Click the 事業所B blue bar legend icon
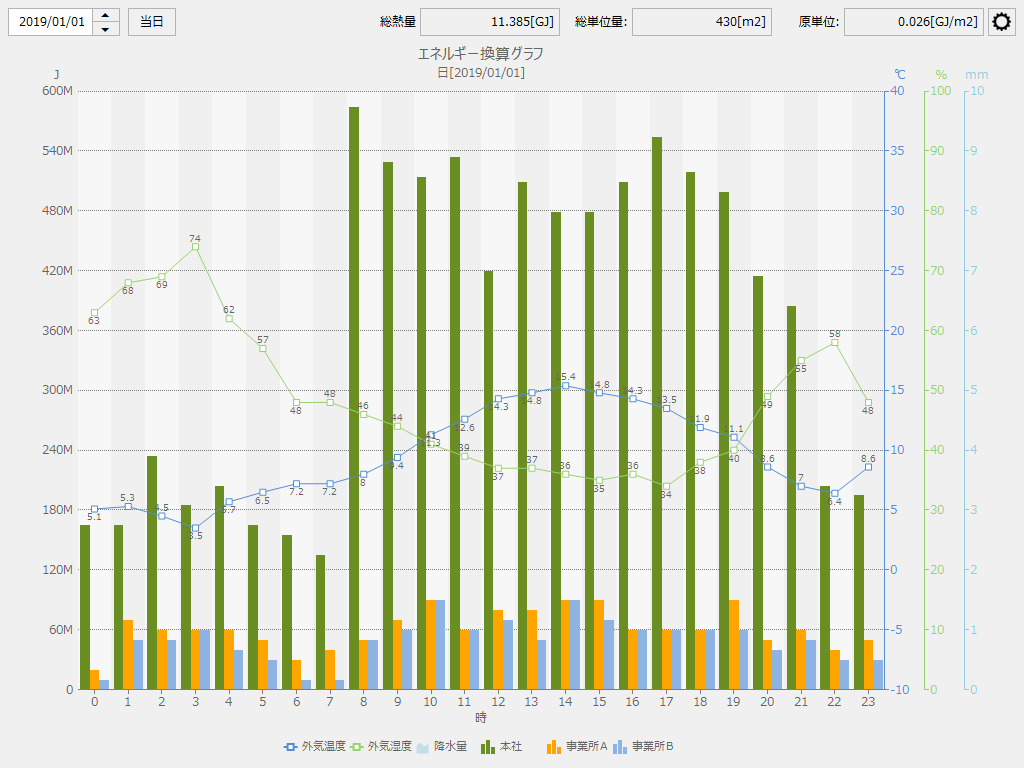 tap(620, 746)
